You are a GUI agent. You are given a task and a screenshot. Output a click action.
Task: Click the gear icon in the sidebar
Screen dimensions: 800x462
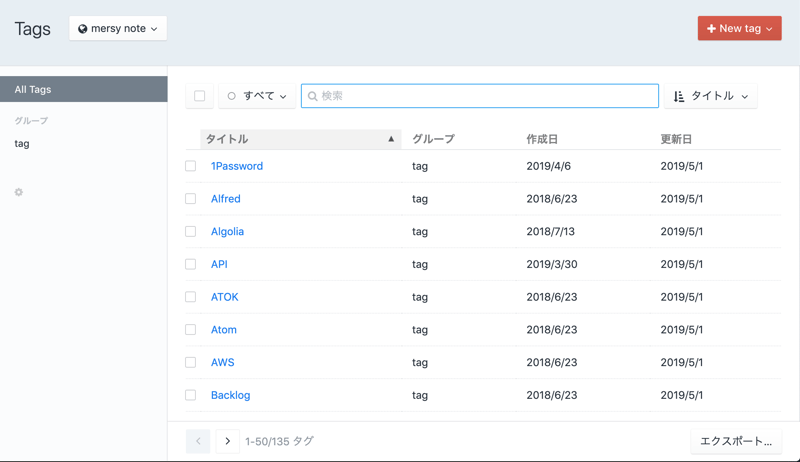point(18,192)
